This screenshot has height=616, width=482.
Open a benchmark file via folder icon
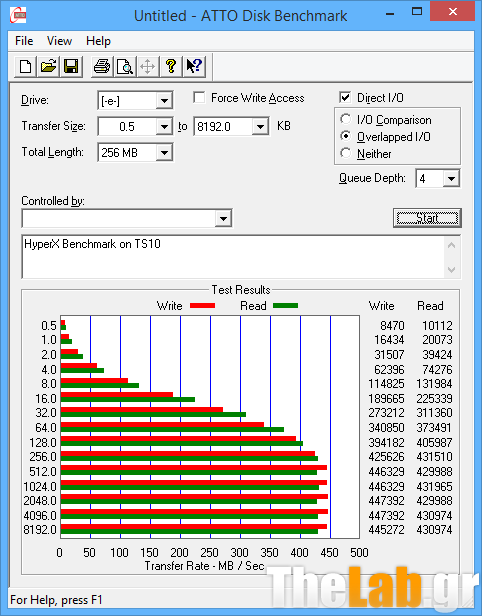[x=48, y=66]
